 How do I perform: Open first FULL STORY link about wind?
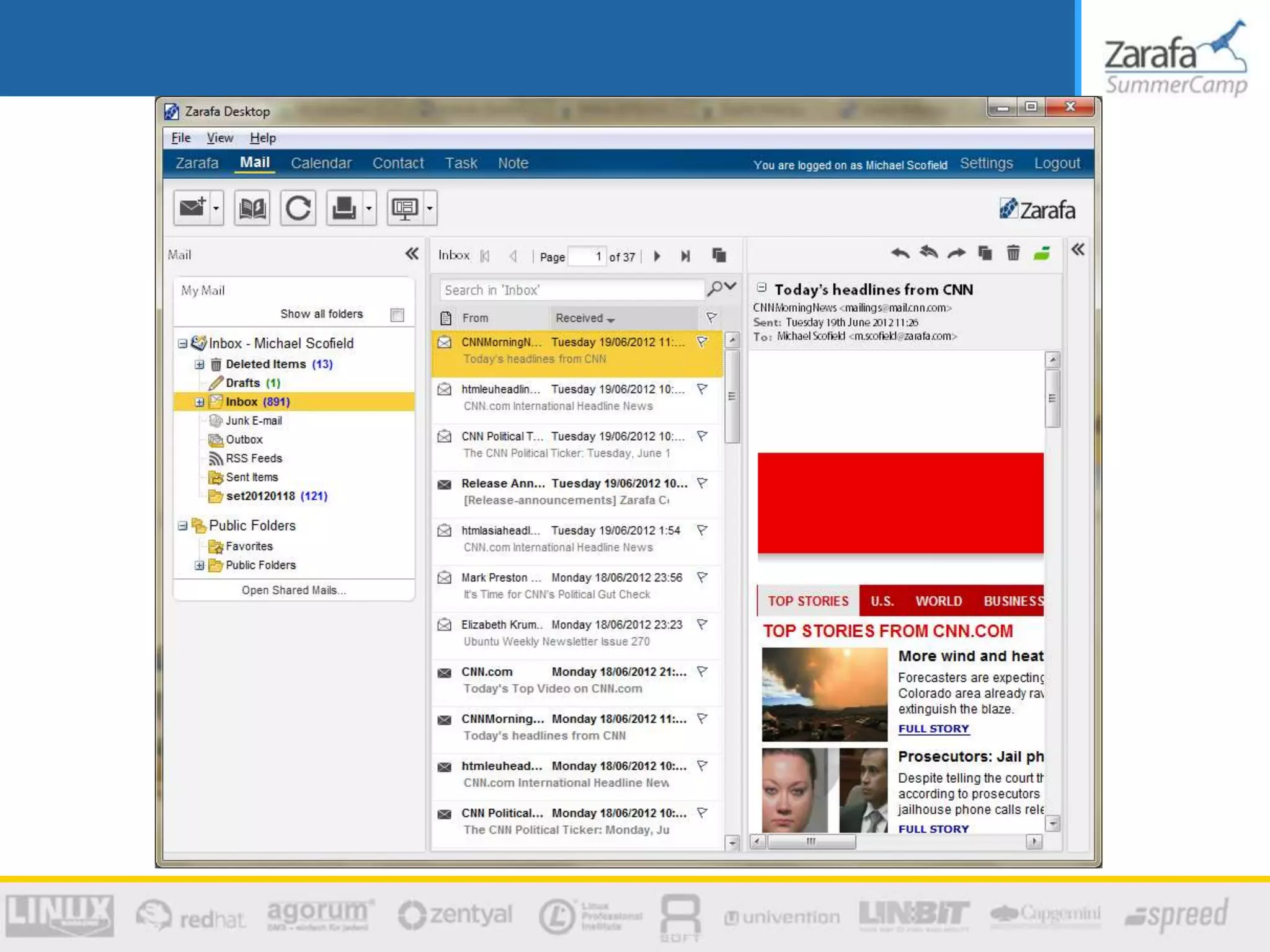click(933, 729)
